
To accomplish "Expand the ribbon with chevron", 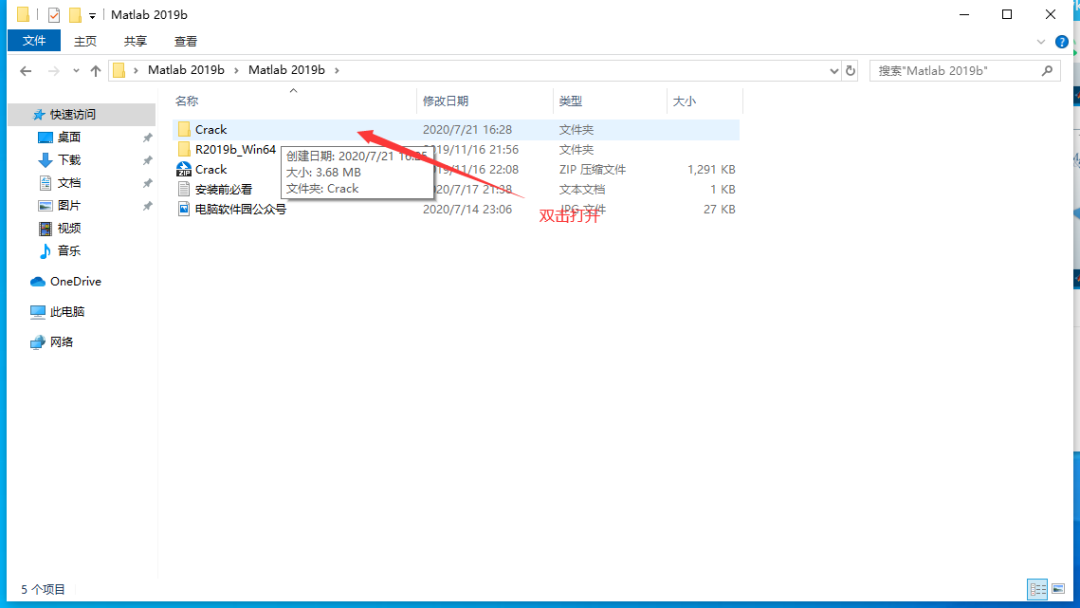I will click(1040, 42).
